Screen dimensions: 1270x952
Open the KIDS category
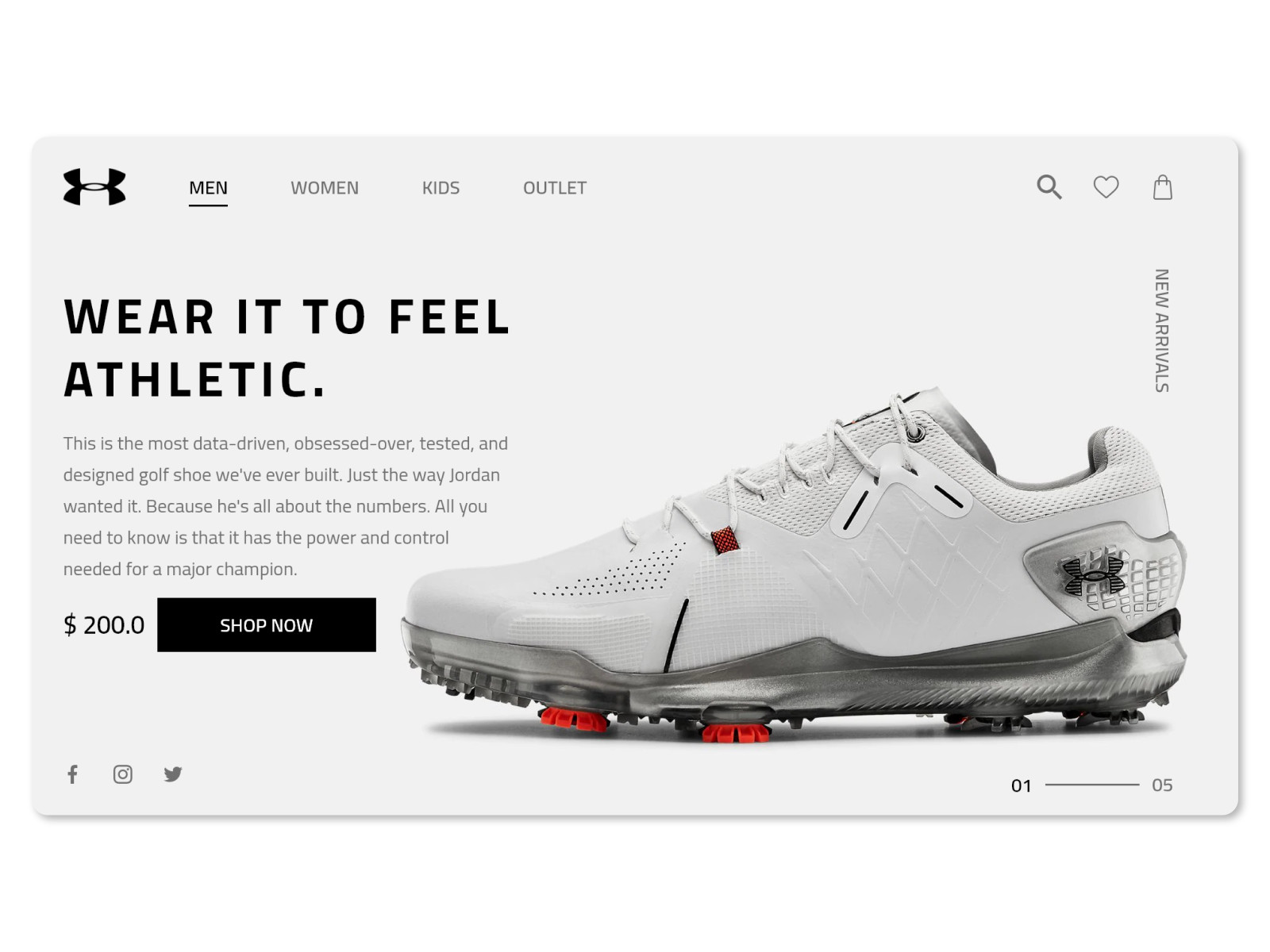[x=441, y=188]
